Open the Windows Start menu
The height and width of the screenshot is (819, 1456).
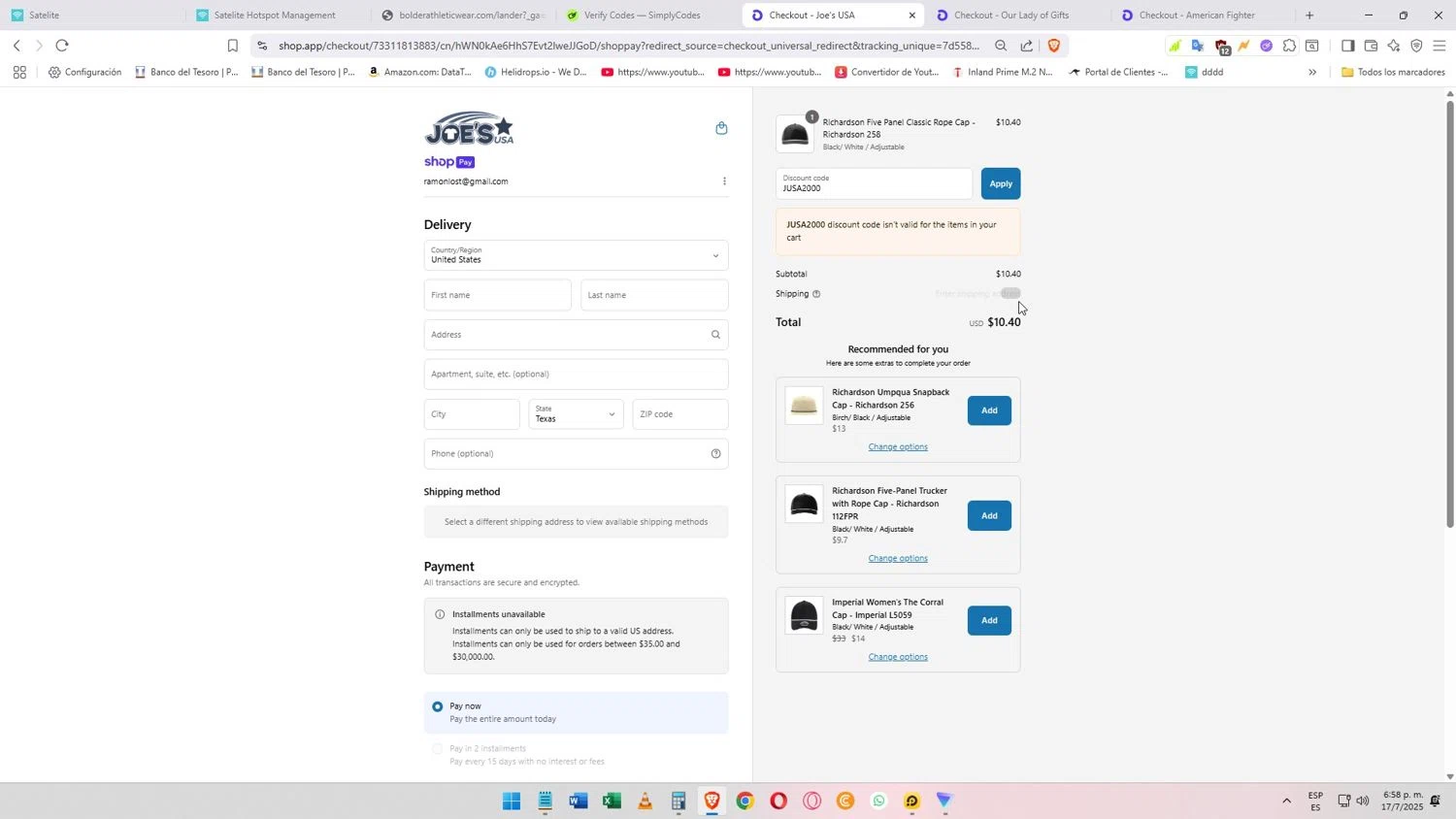[x=512, y=801]
